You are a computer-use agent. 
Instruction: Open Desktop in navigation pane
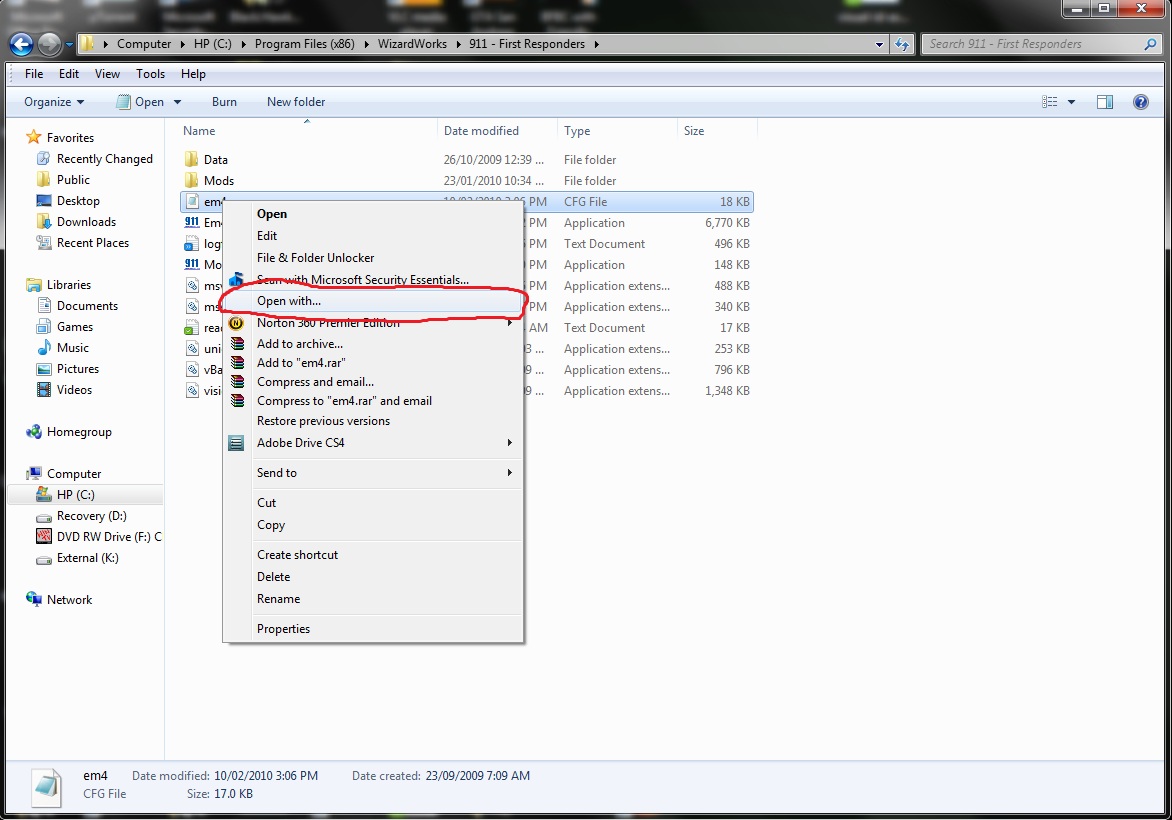pos(78,200)
